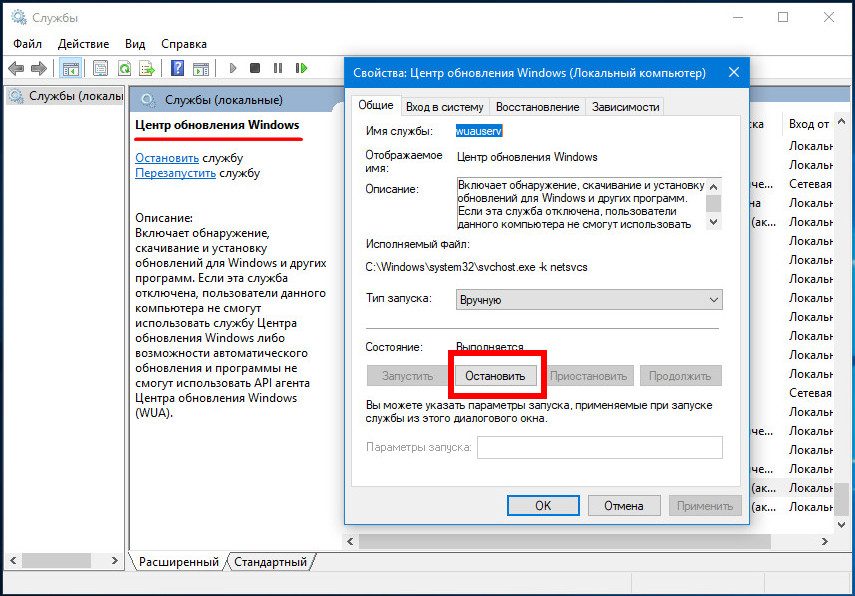Click the Выполняется status text
Viewport: 855px width, 596px height.
coord(490,347)
